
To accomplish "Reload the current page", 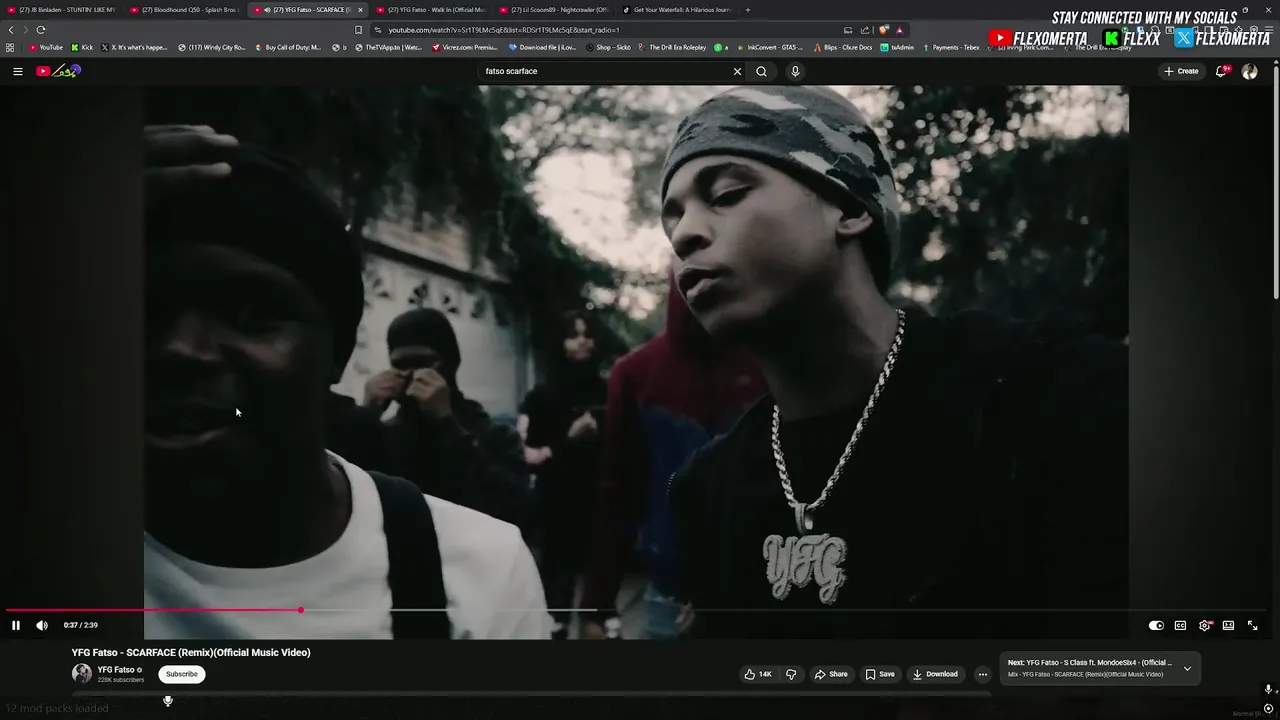I will click(x=41, y=30).
